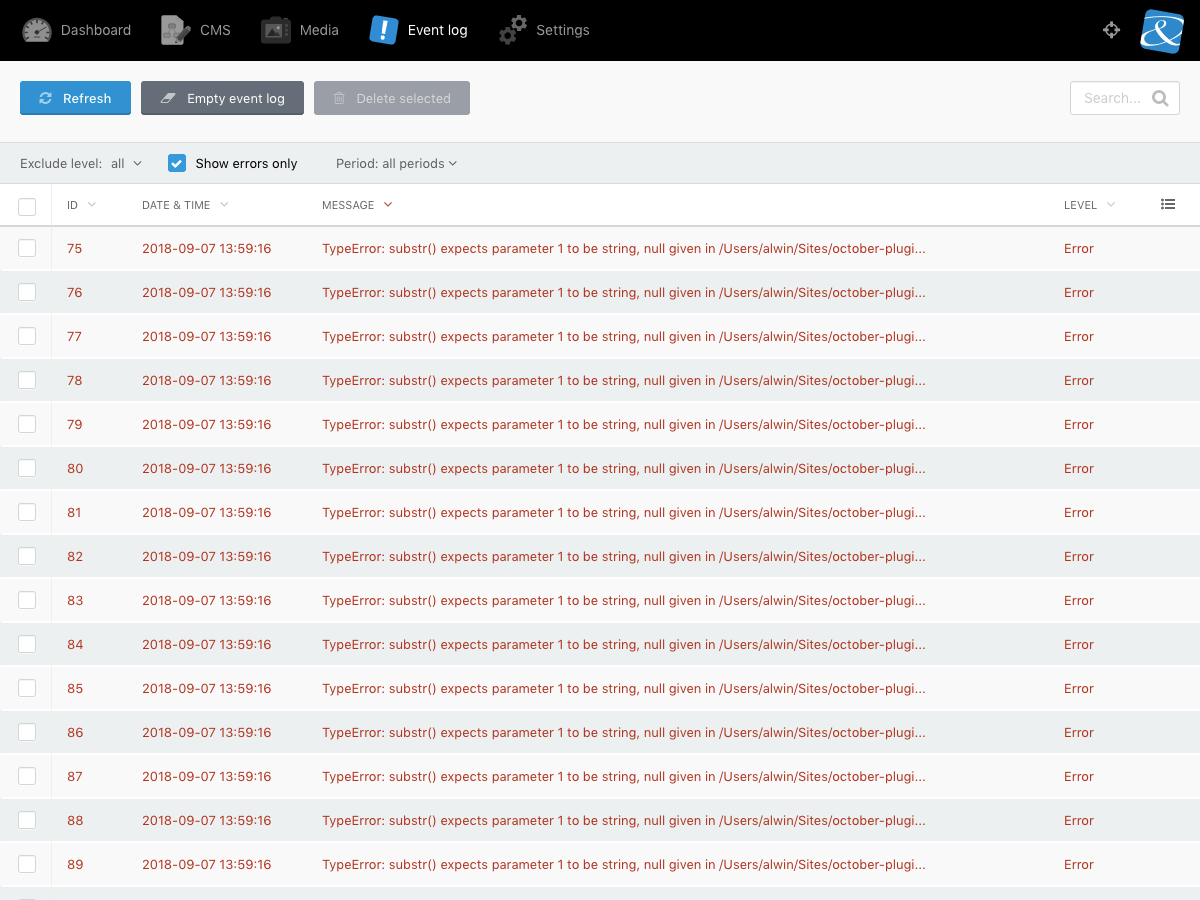
Task: Select checkbox for event 83
Action: (x=27, y=600)
